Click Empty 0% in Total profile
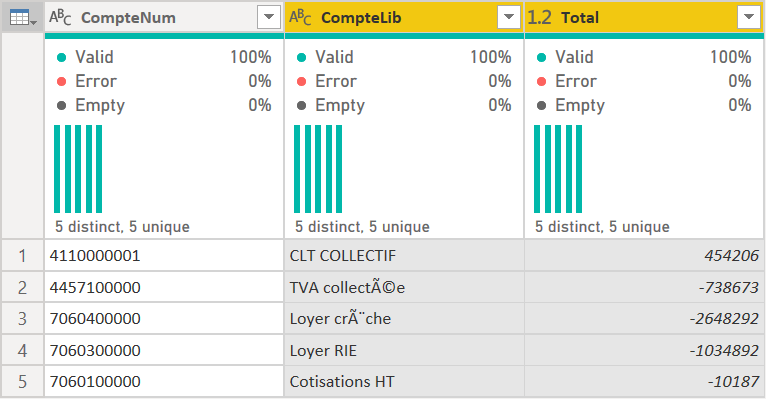The height and width of the screenshot is (399, 766). tap(643, 105)
